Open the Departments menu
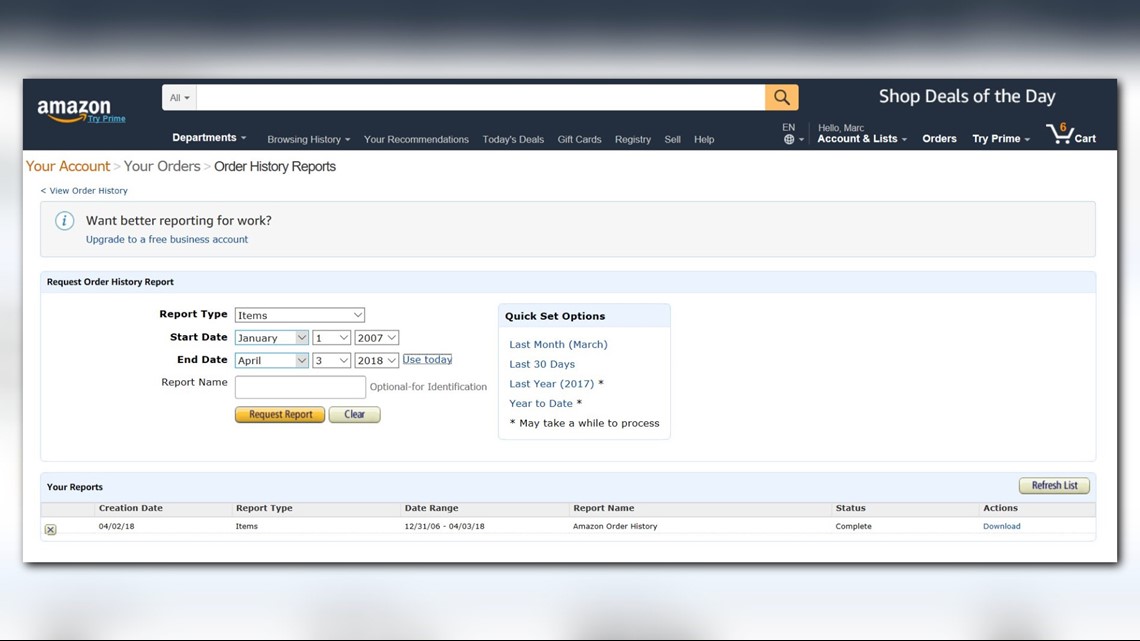Screen dimensions: 1140x641 [208, 138]
